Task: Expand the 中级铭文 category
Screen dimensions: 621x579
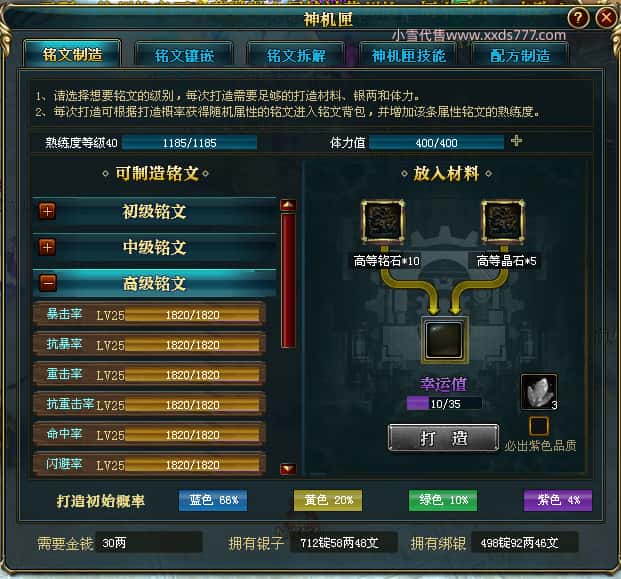Action: [x=47, y=248]
